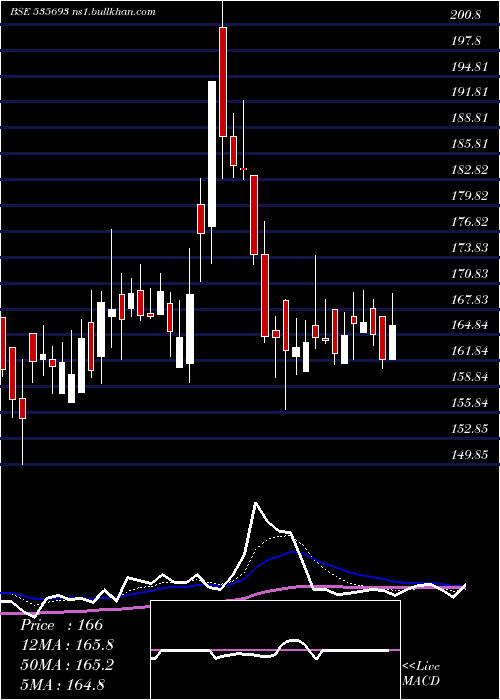
Task: Click the 185.81 price axis label
Action: click(x=468, y=144)
